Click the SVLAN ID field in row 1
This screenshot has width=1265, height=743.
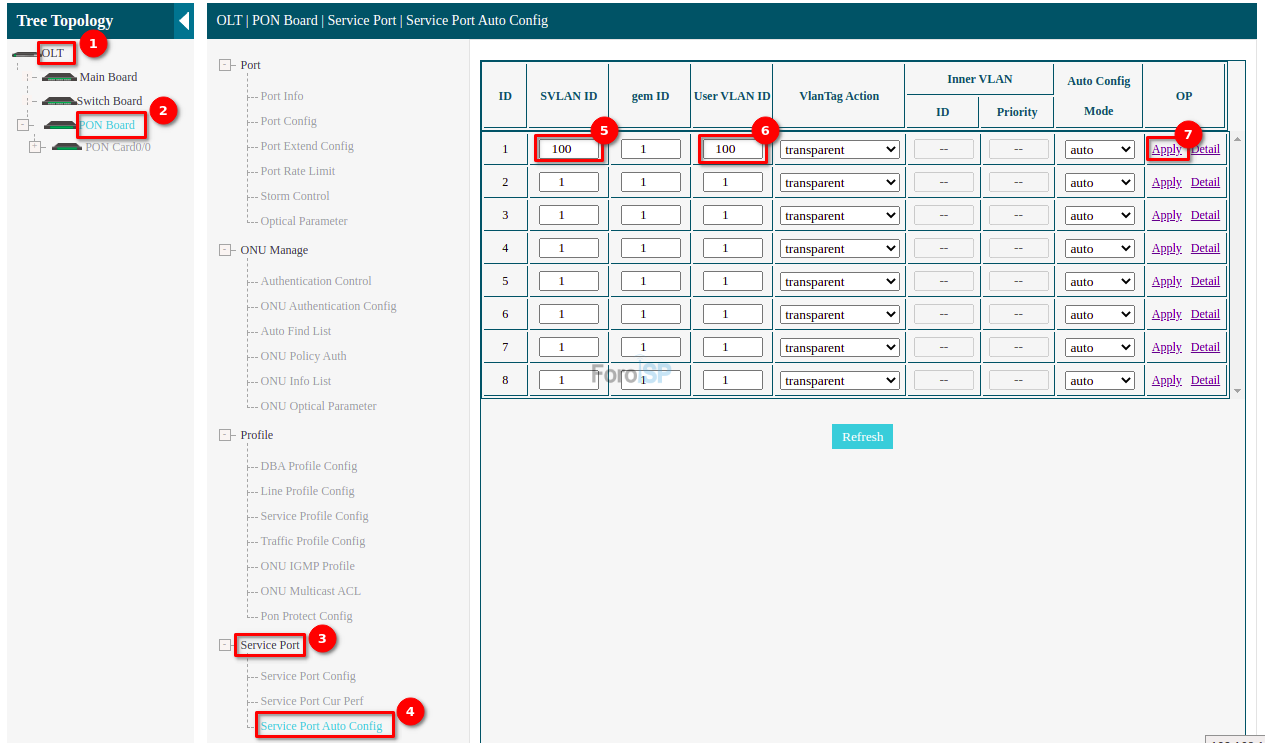568,149
